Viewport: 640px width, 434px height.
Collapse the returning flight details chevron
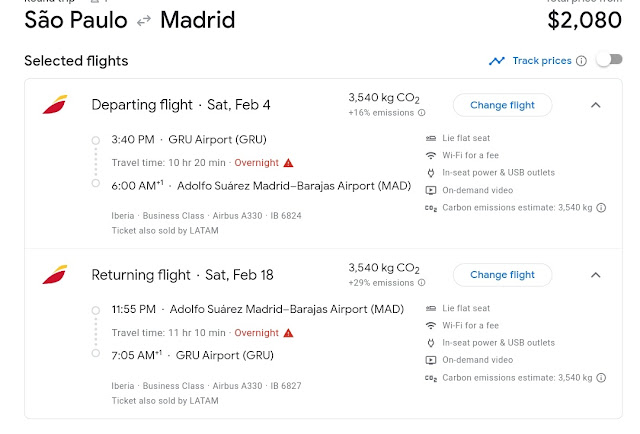[x=595, y=275]
